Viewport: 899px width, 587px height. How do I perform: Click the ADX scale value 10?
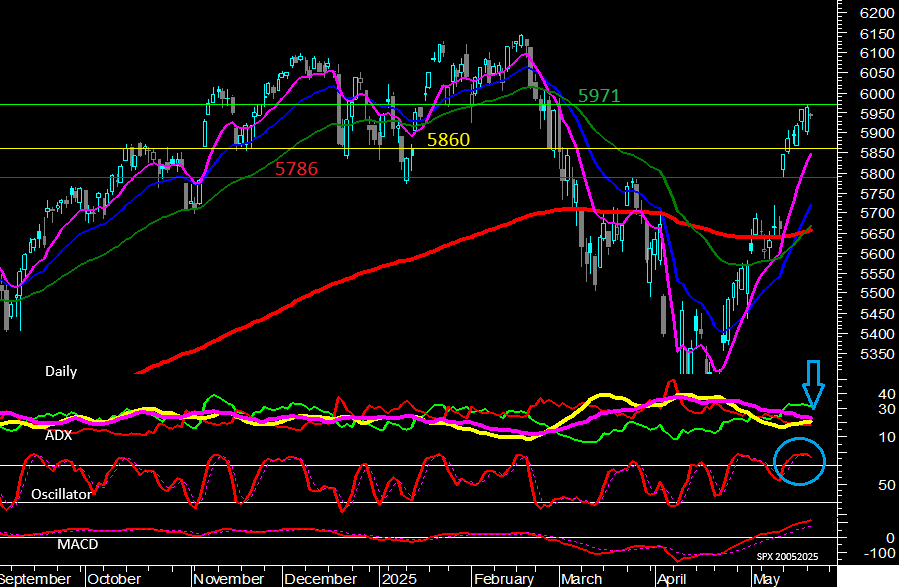click(x=886, y=437)
